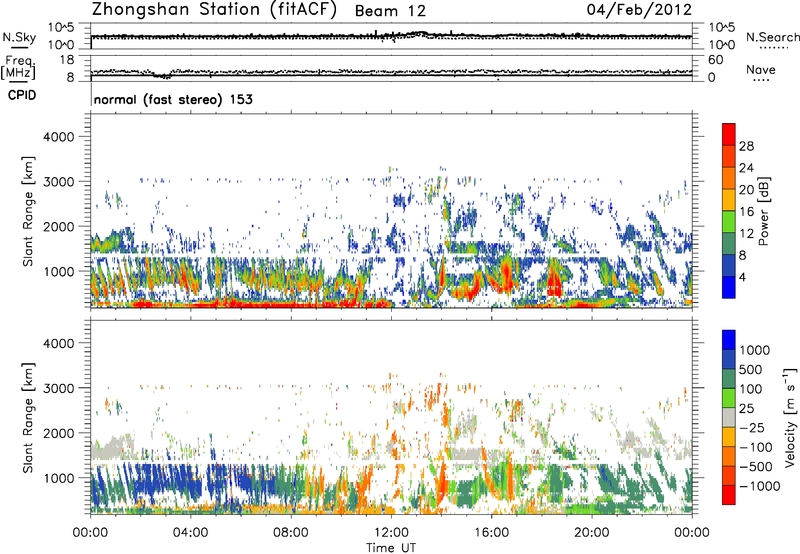This screenshot has width=800, height=554.
Task: Click the 'CPID' label
Action: point(22,95)
